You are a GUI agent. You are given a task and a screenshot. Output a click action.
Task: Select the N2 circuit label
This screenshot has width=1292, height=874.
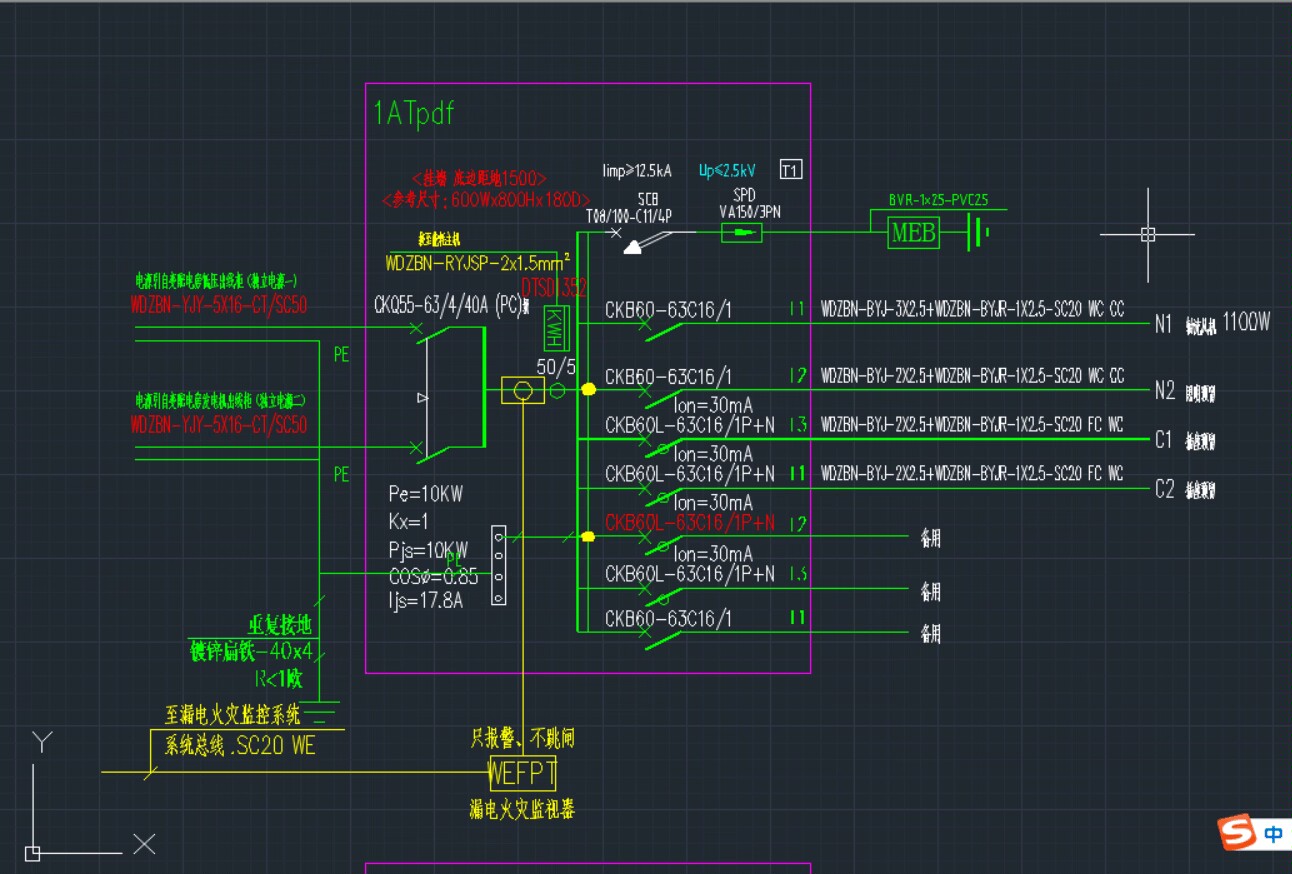(1165, 391)
